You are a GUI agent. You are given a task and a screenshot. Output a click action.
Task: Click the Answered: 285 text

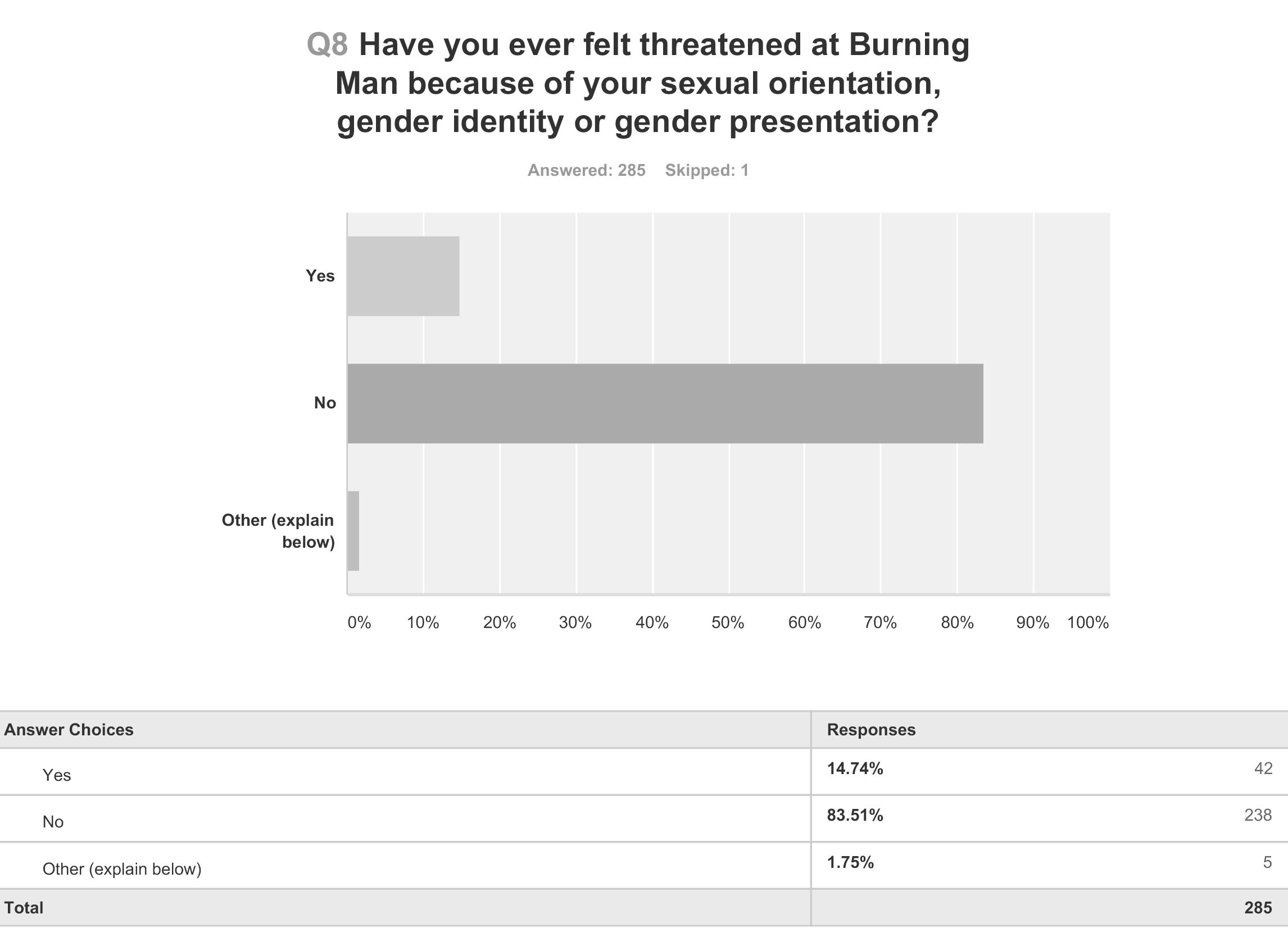click(x=586, y=170)
